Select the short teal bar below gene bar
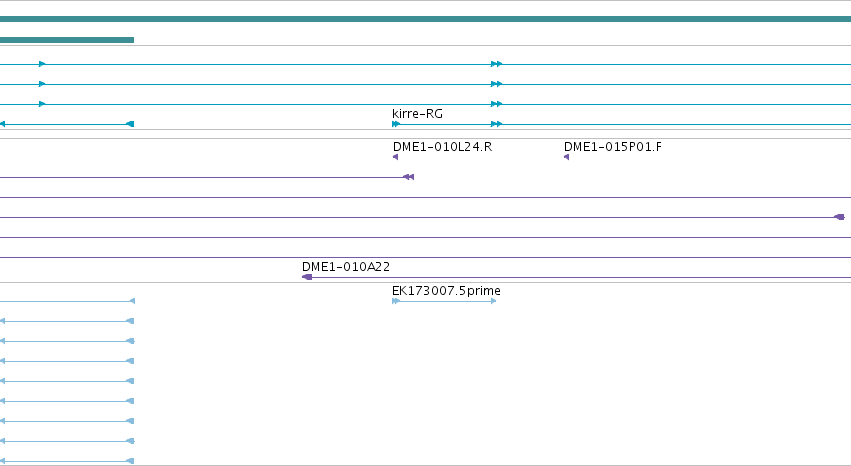Screen dimensions: 851x466 [x=67, y=40]
